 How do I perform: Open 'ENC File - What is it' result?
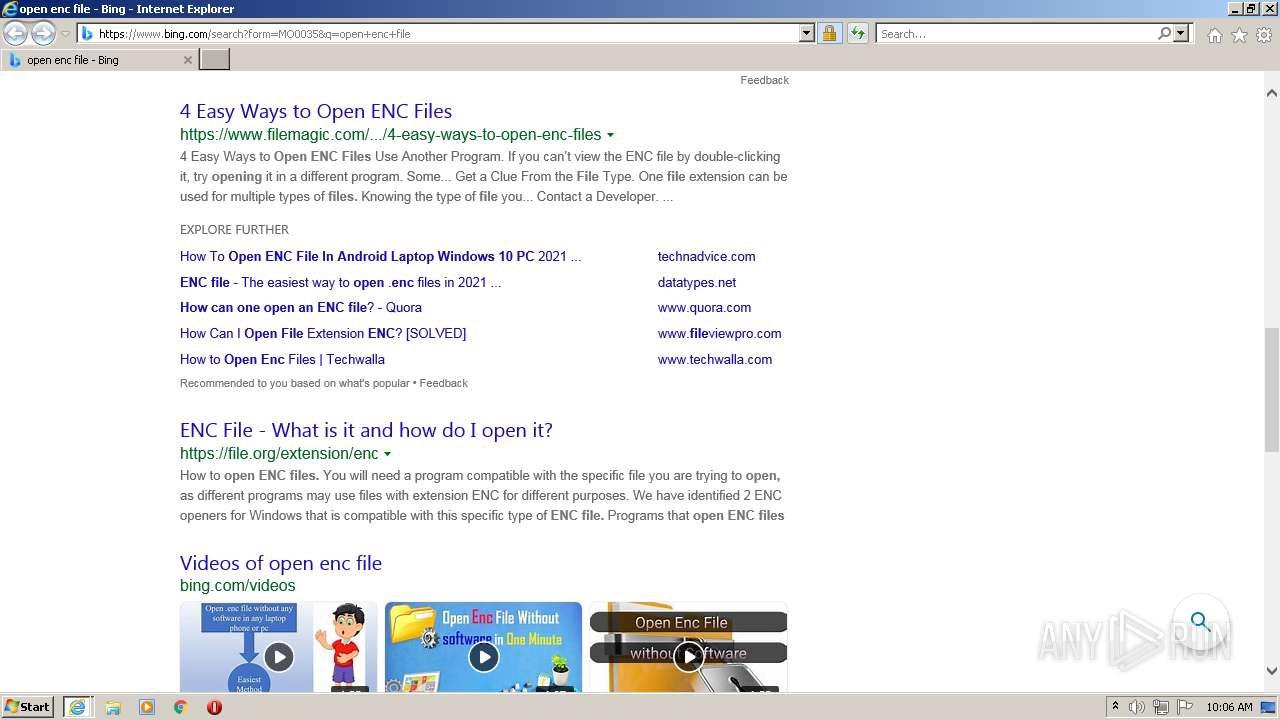point(366,430)
